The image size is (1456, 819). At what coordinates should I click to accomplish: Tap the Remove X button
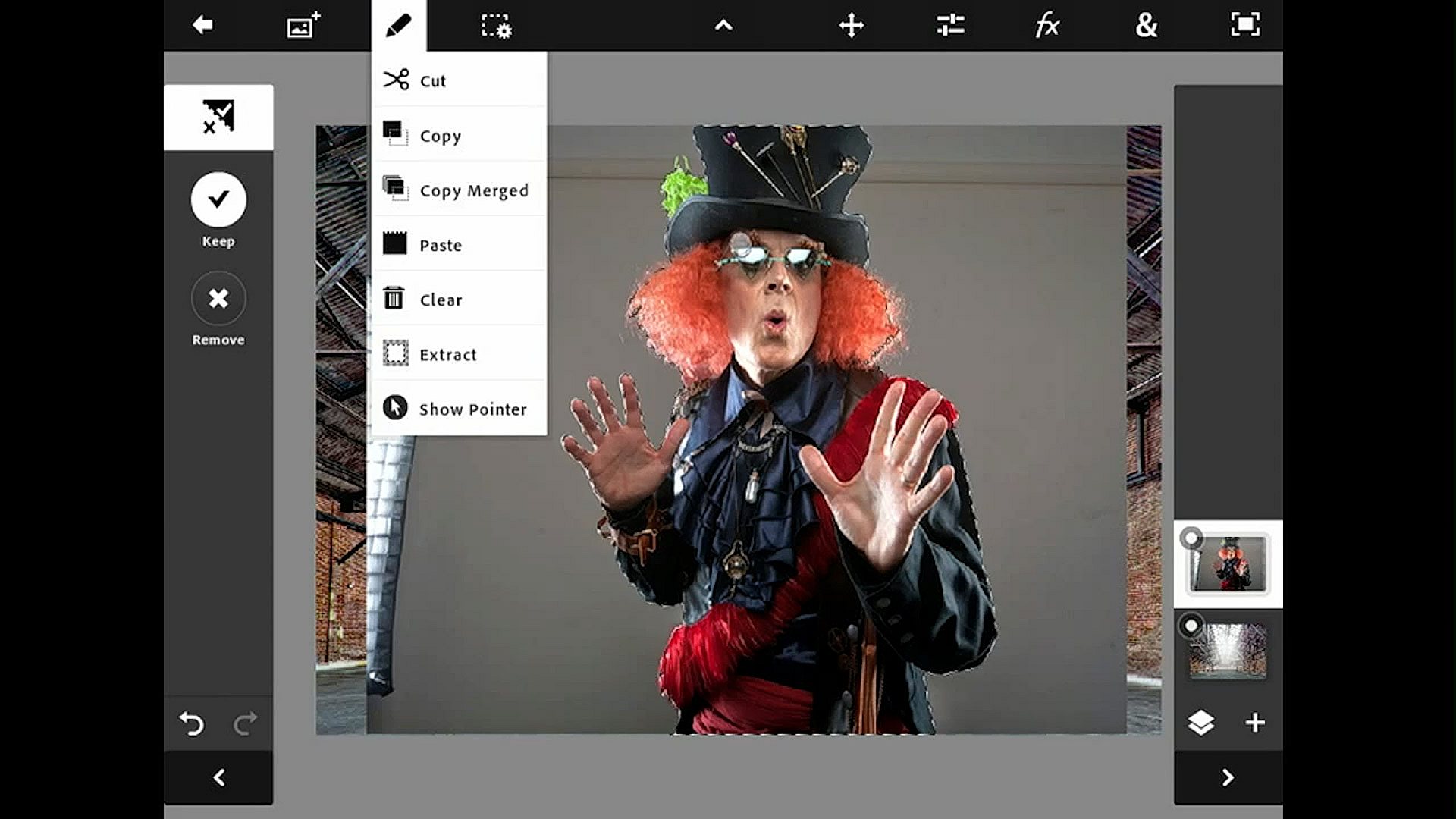click(x=218, y=298)
